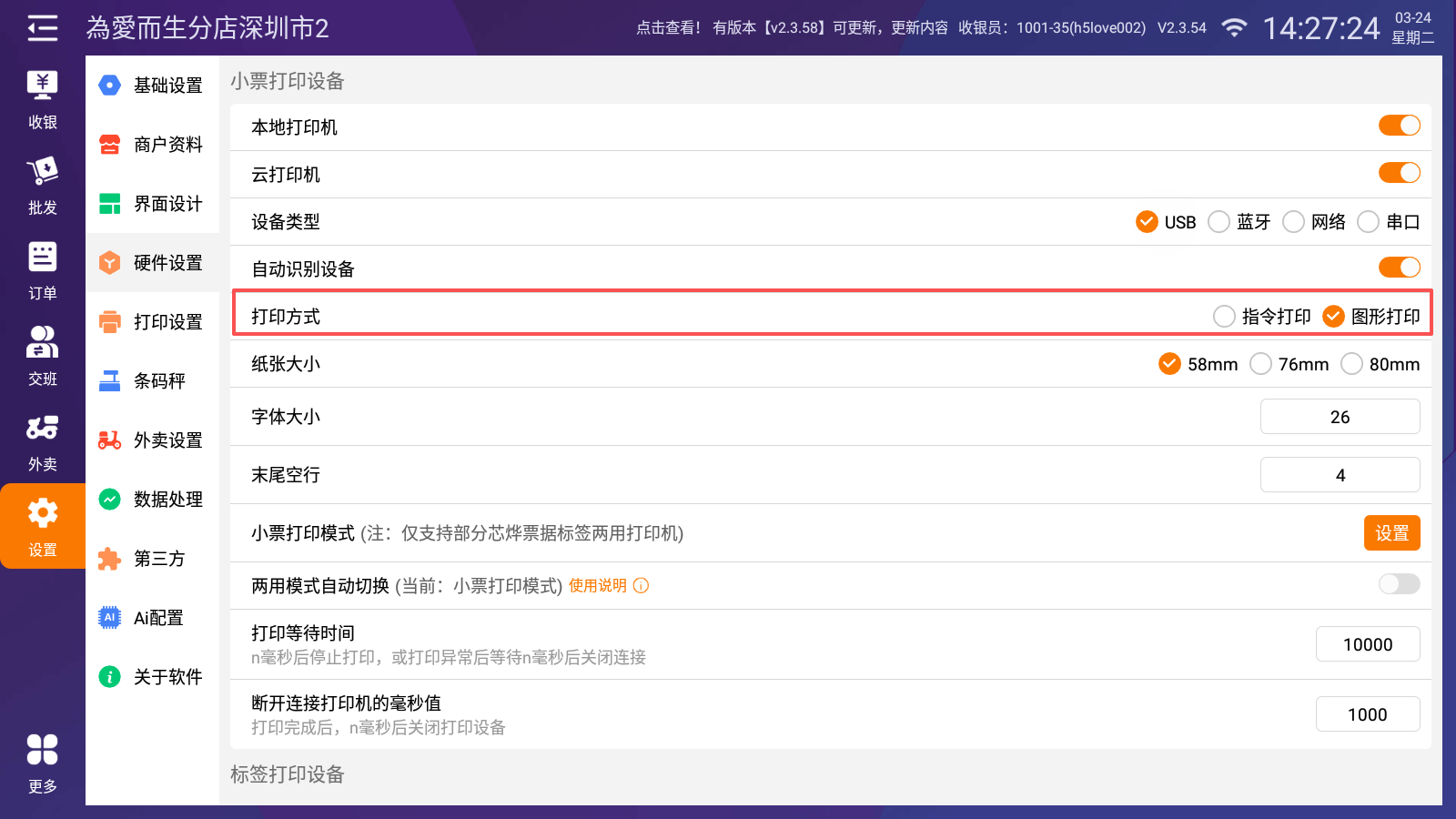The height and width of the screenshot is (819, 1456).
Task: Turn off the 本地打印机 switch
Action: 1399,126
